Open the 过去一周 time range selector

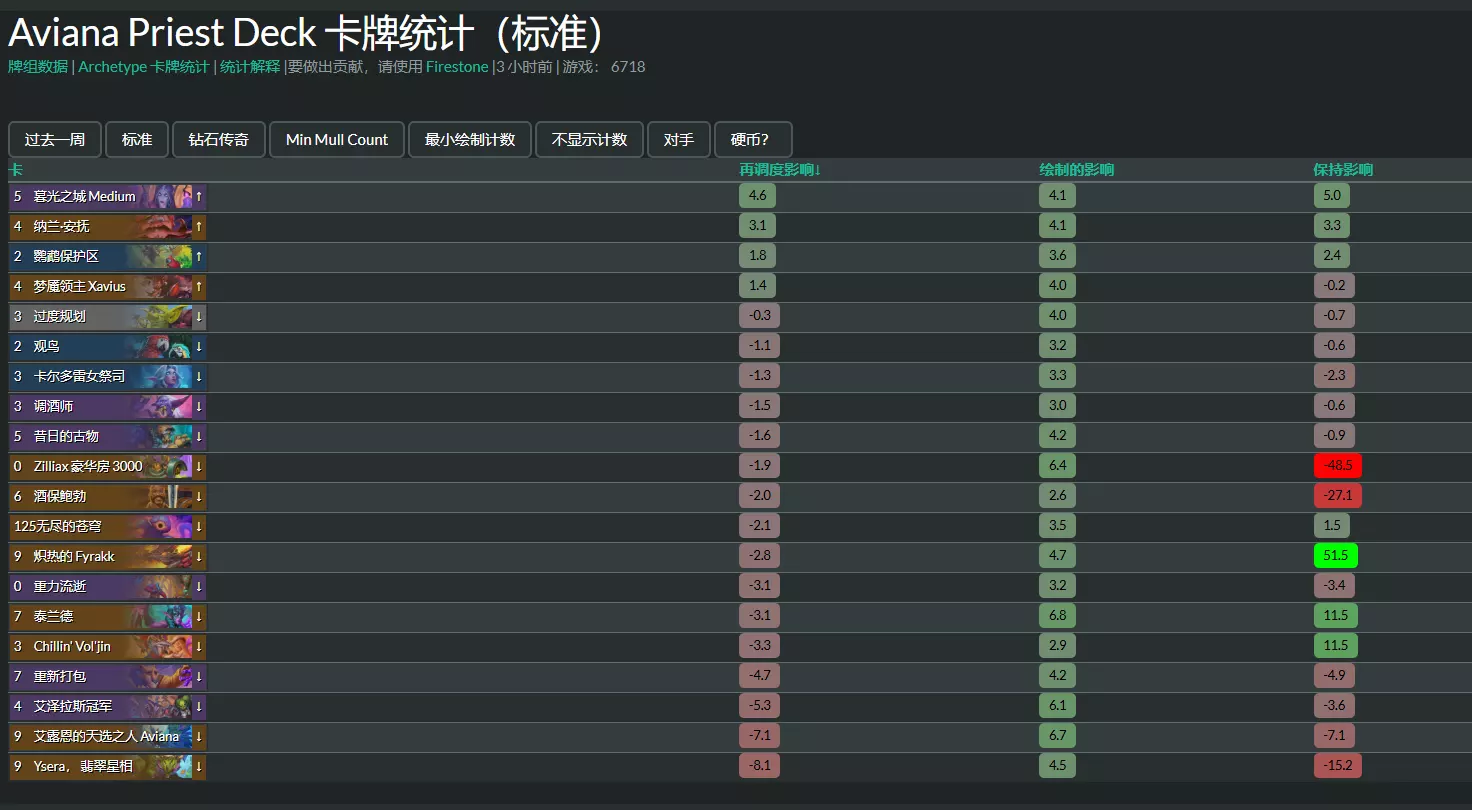54,139
